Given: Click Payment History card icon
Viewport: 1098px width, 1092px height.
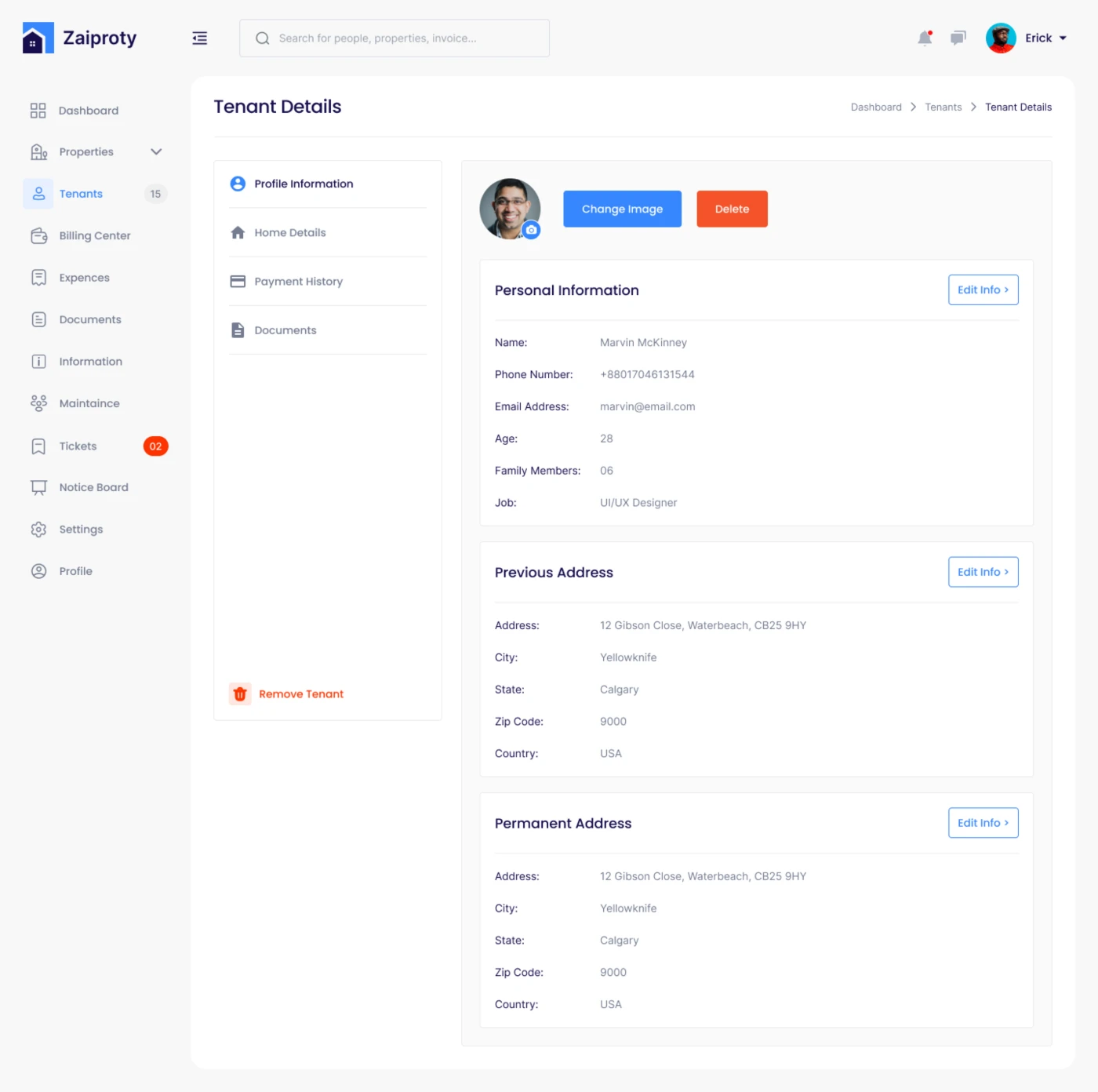Looking at the screenshot, I should tap(238, 282).
